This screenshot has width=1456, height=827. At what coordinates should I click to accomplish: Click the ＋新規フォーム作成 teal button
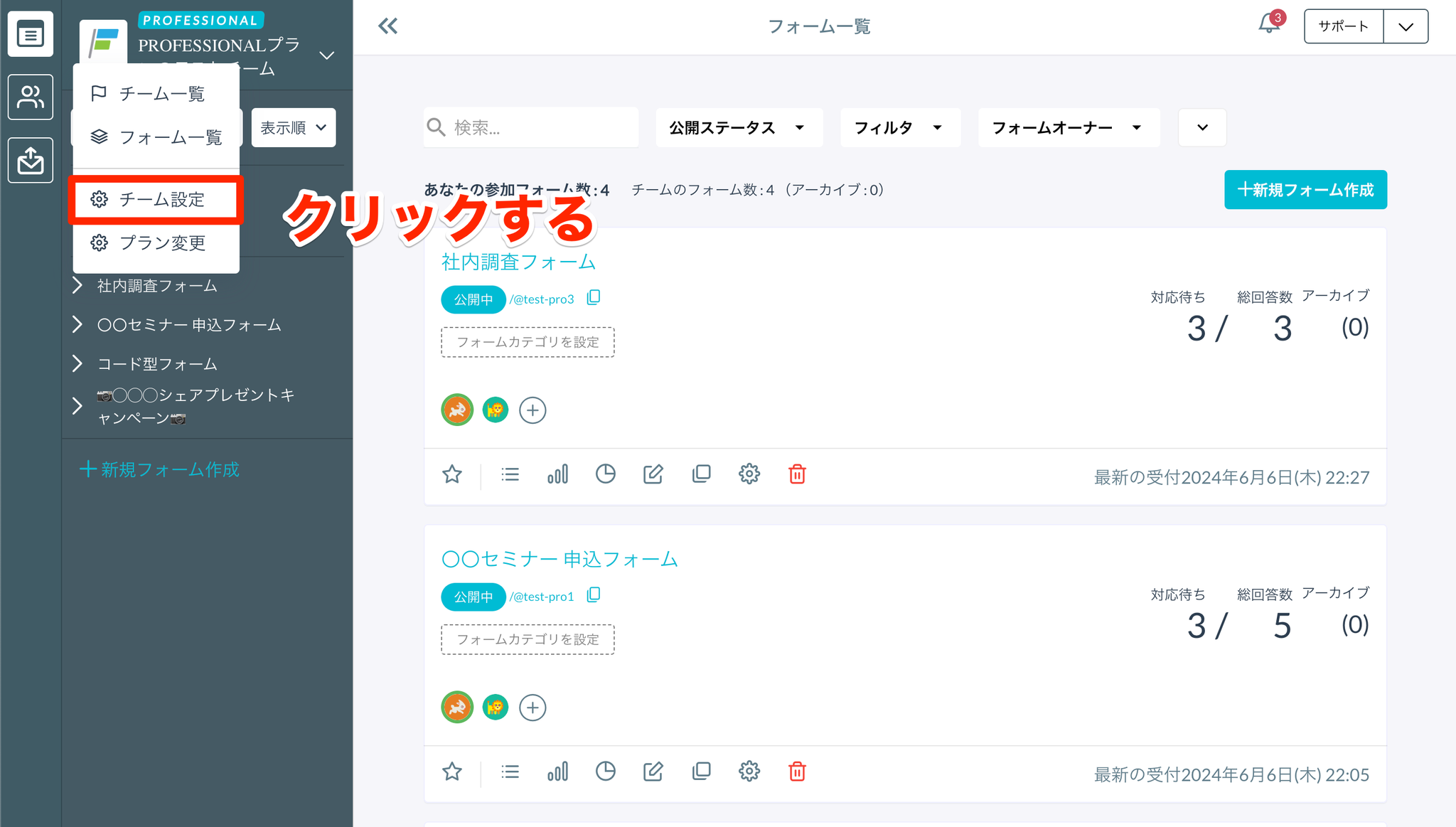coord(1305,190)
